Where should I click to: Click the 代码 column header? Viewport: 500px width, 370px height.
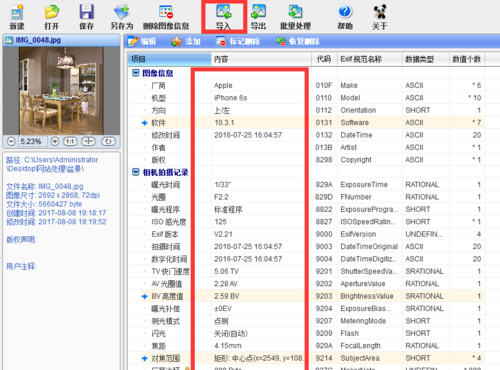click(324, 59)
